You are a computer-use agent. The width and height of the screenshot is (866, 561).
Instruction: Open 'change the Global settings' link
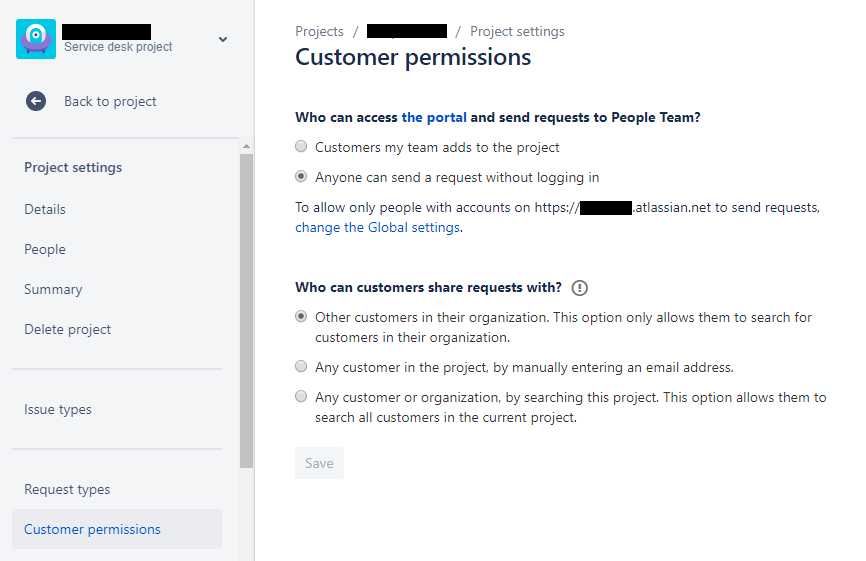click(377, 227)
